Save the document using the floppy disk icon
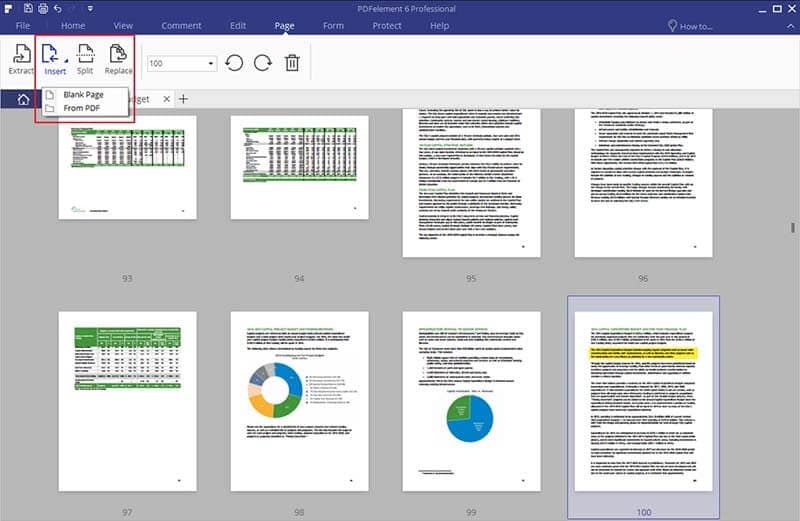 (x=28, y=8)
